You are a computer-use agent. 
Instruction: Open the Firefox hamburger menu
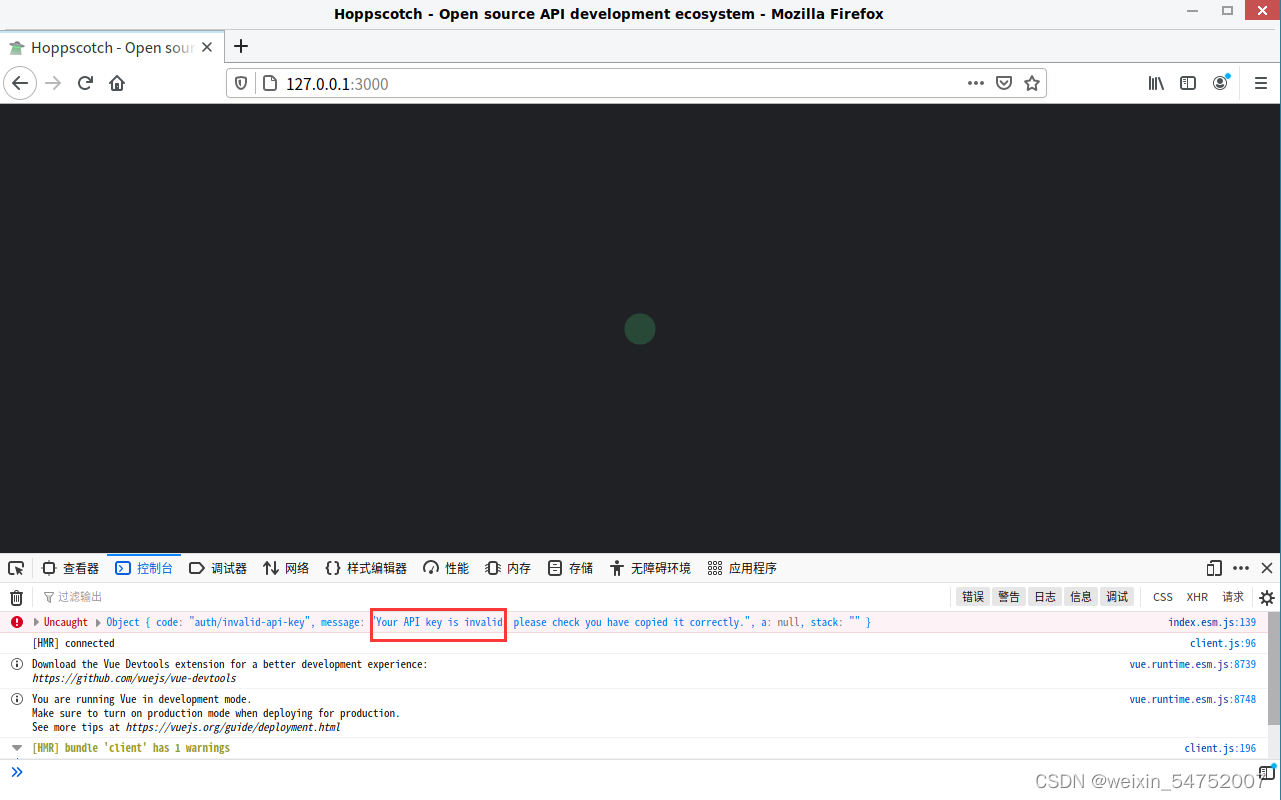(x=1260, y=83)
